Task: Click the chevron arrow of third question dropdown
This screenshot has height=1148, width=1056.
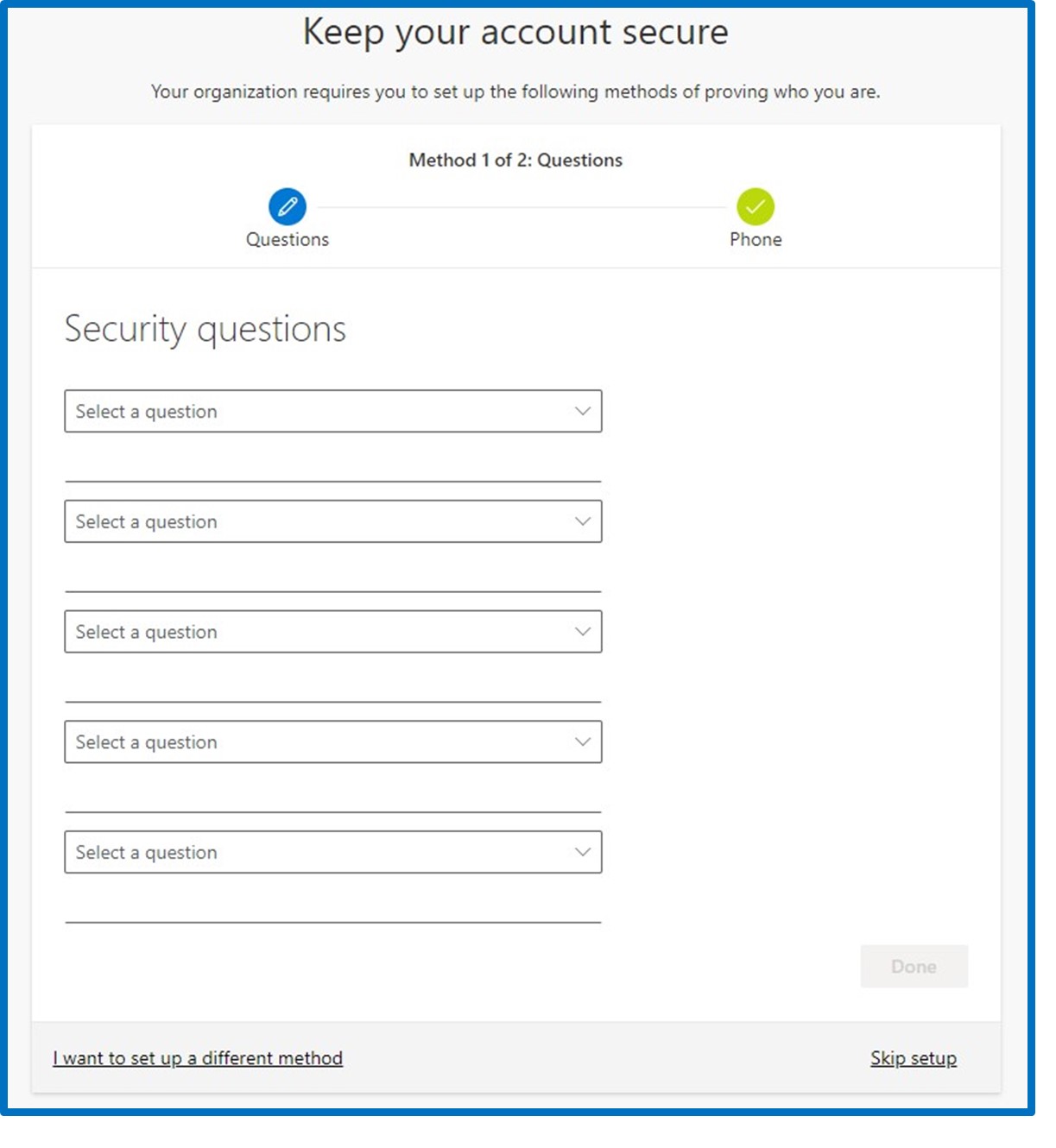Action: click(x=583, y=632)
